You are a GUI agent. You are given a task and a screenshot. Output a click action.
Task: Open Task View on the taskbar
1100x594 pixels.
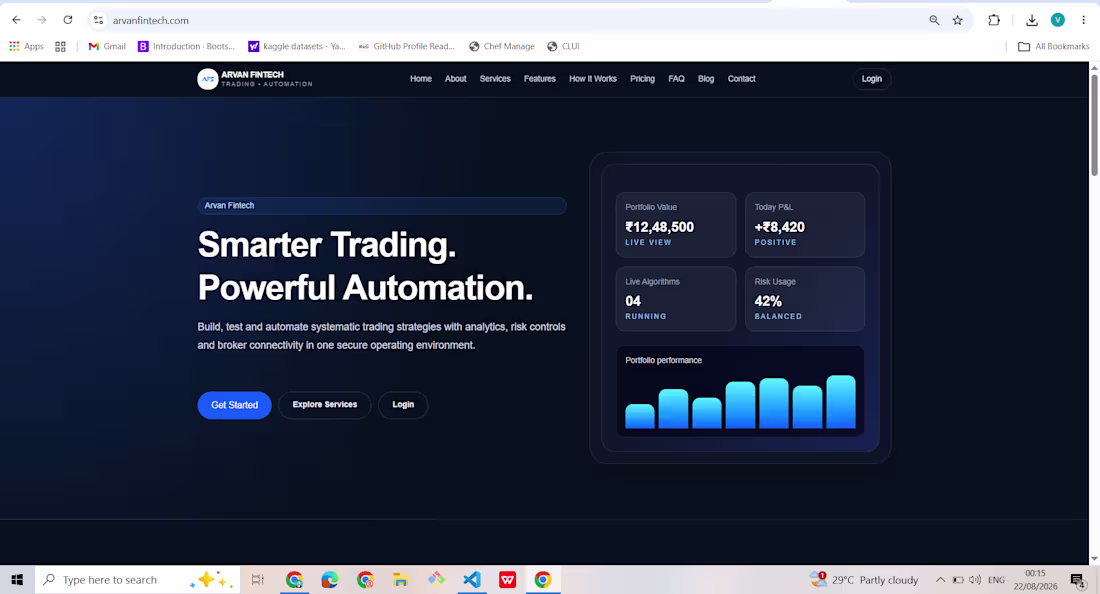click(x=257, y=580)
